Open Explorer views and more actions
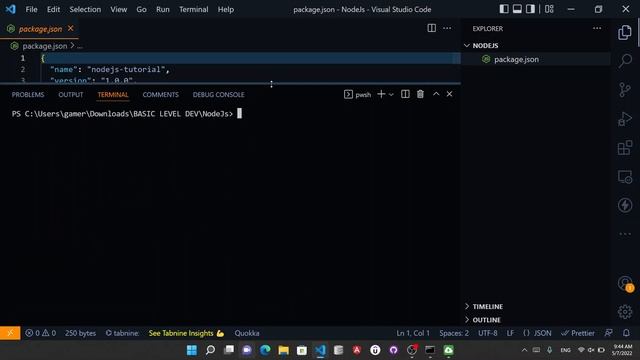640x360 pixels. [597, 28]
